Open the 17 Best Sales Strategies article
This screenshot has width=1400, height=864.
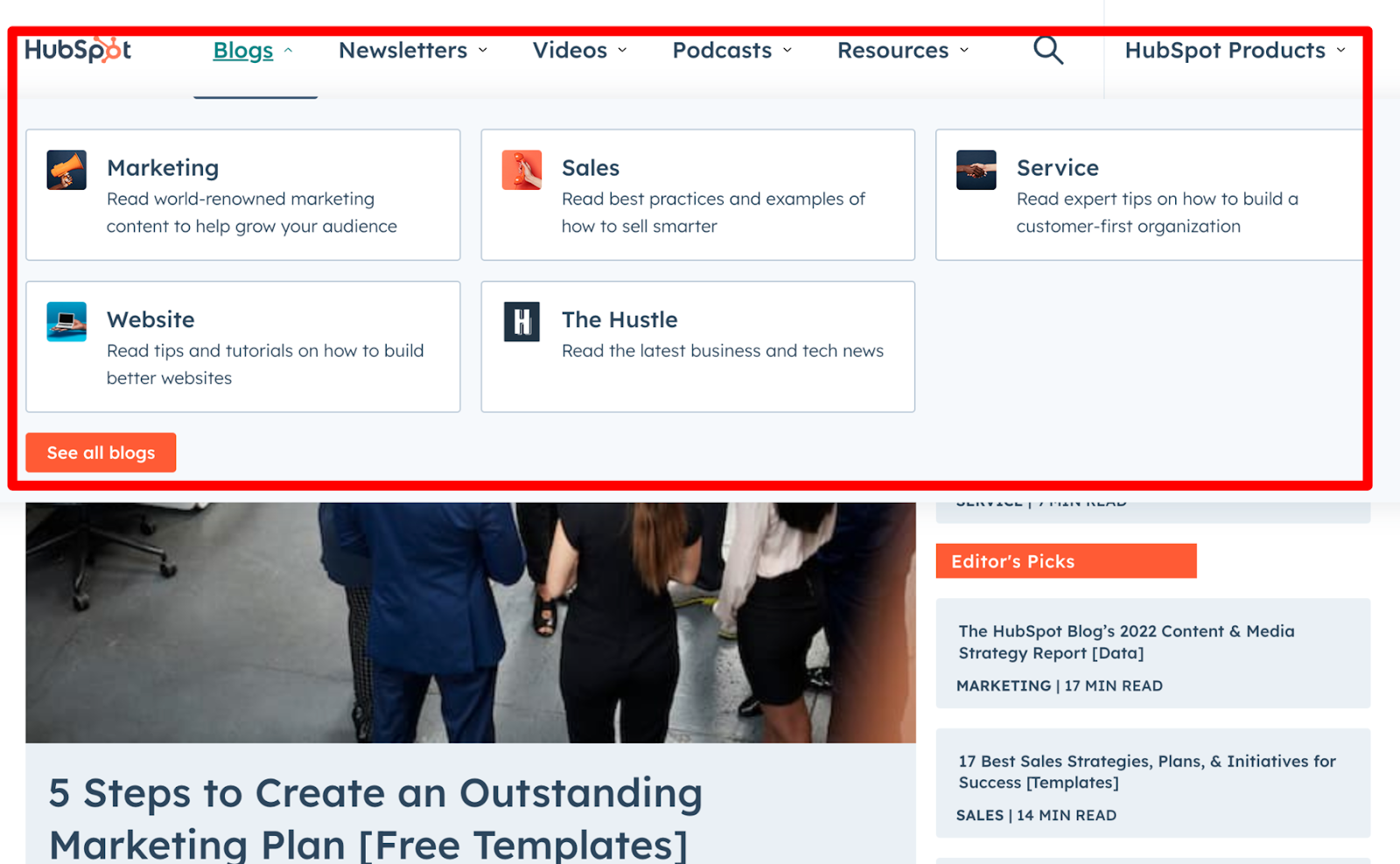pos(1147,771)
